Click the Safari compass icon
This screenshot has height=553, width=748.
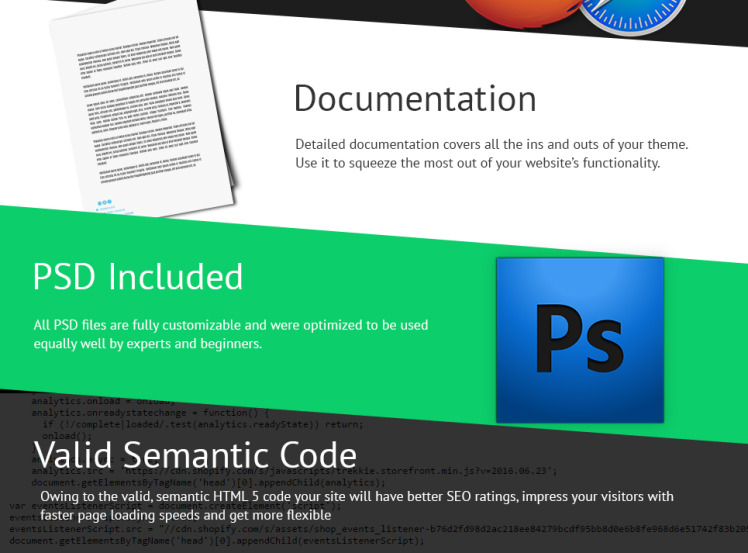pos(632,15)
